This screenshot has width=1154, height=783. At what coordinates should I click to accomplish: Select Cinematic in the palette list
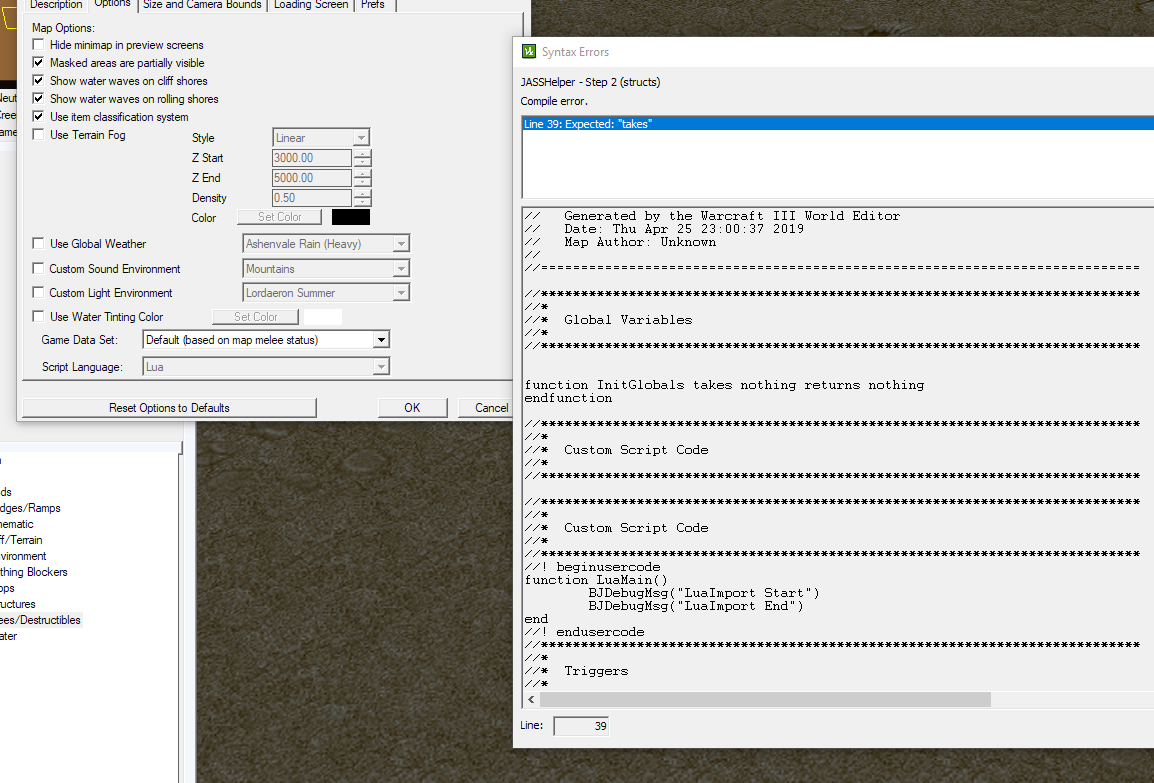17,524
